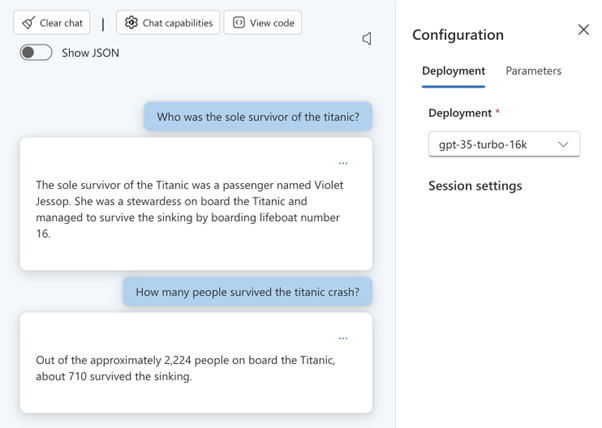Screen dimensions: 602x428
Task: Mute the chat using the speaker icon
Action: click(367, 38)
